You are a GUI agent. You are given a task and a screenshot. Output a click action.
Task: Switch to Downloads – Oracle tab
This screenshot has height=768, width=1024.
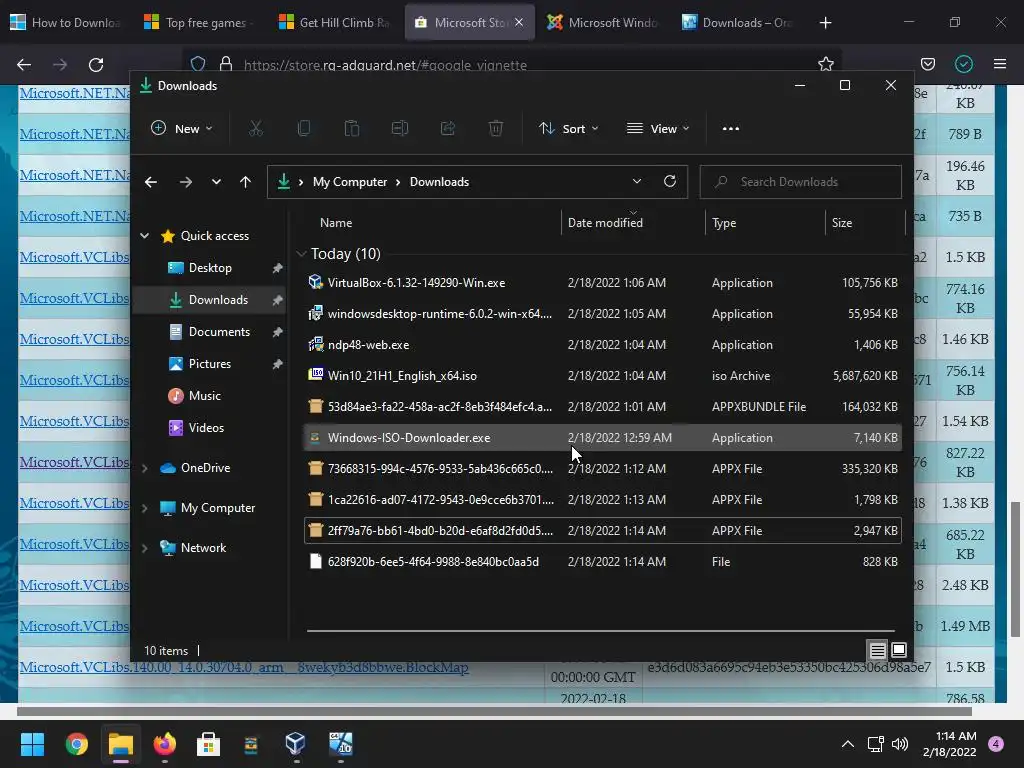click(x=738, y=23)
